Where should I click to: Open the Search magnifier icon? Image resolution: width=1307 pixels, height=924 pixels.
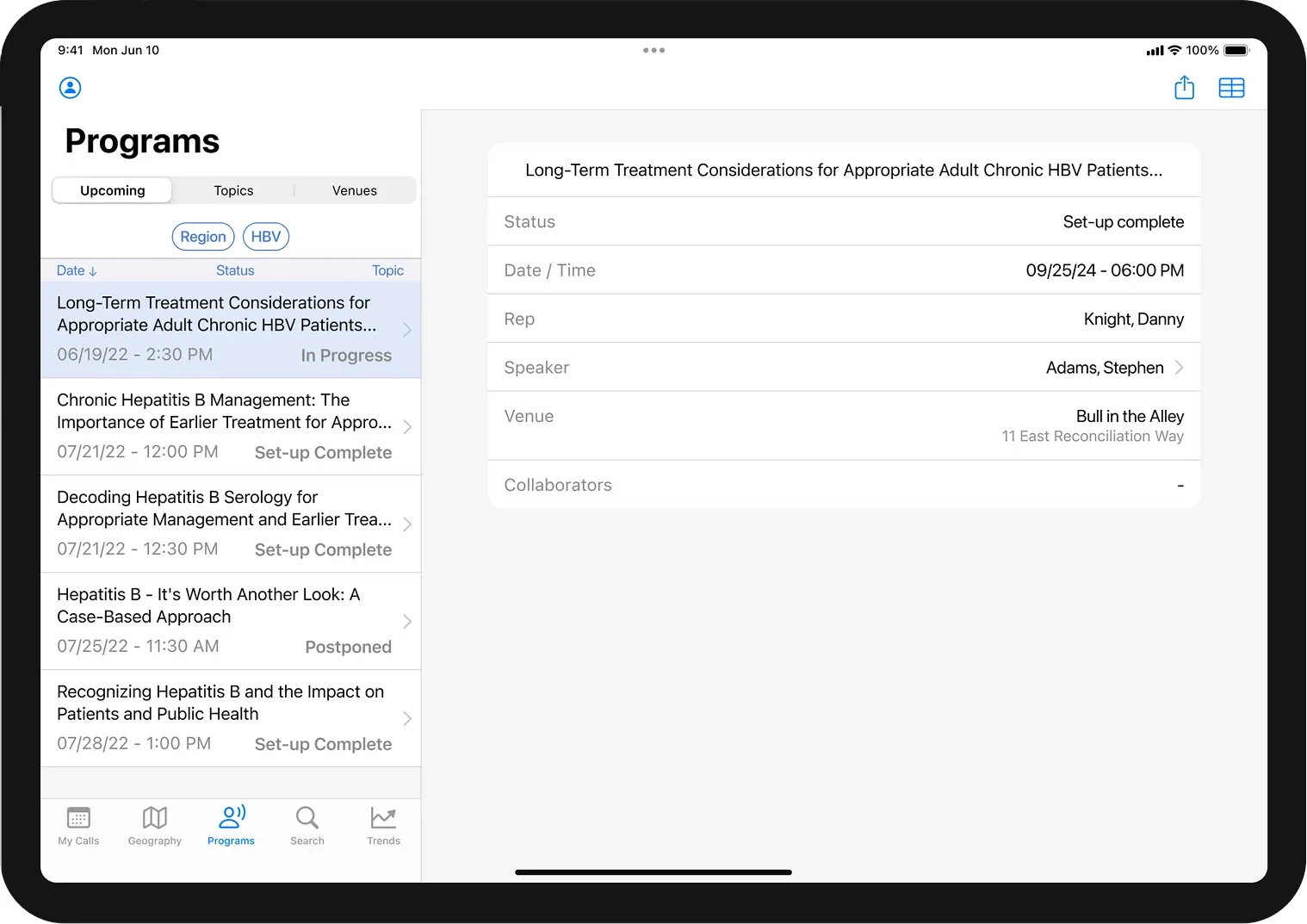coord(307,817)
